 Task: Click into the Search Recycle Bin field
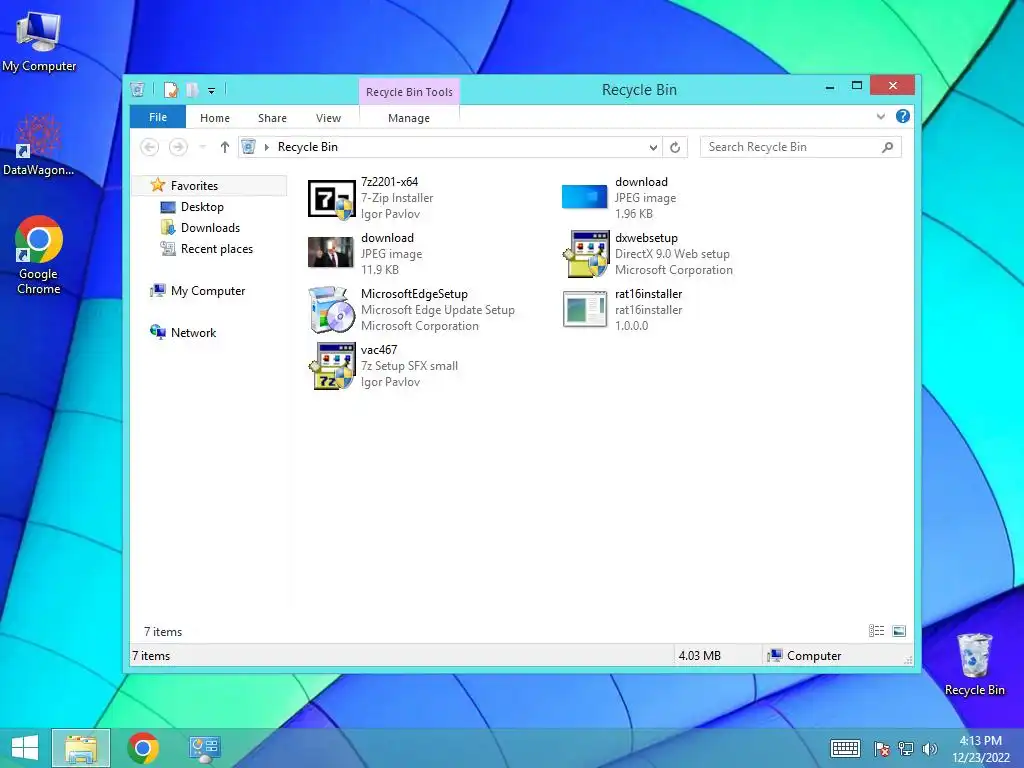(x=801, y=147)
